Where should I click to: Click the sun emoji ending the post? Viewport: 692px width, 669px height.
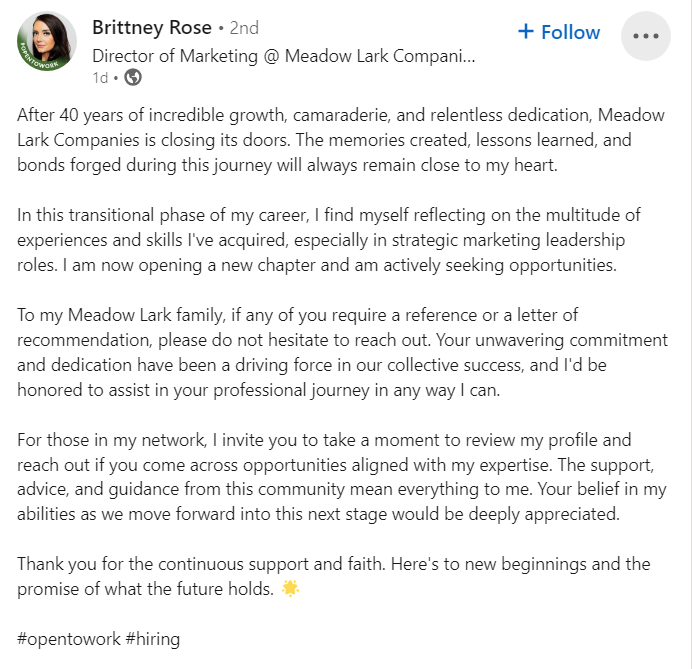point(290,589)
